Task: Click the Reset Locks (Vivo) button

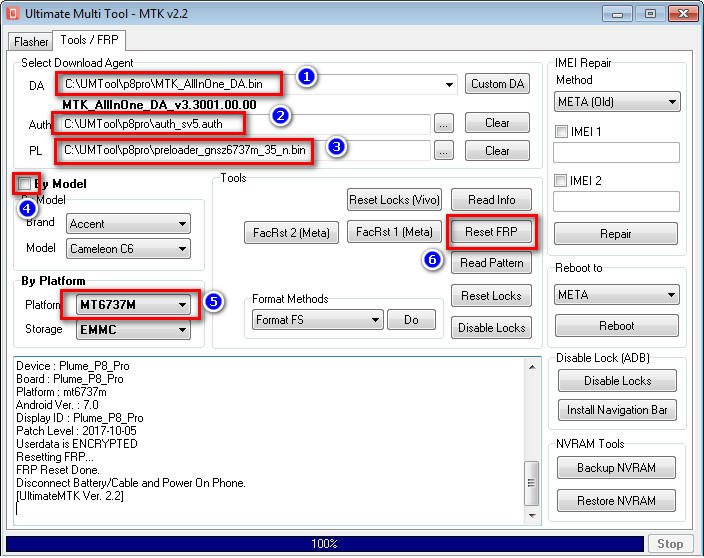Action: (x=394, y=200)
